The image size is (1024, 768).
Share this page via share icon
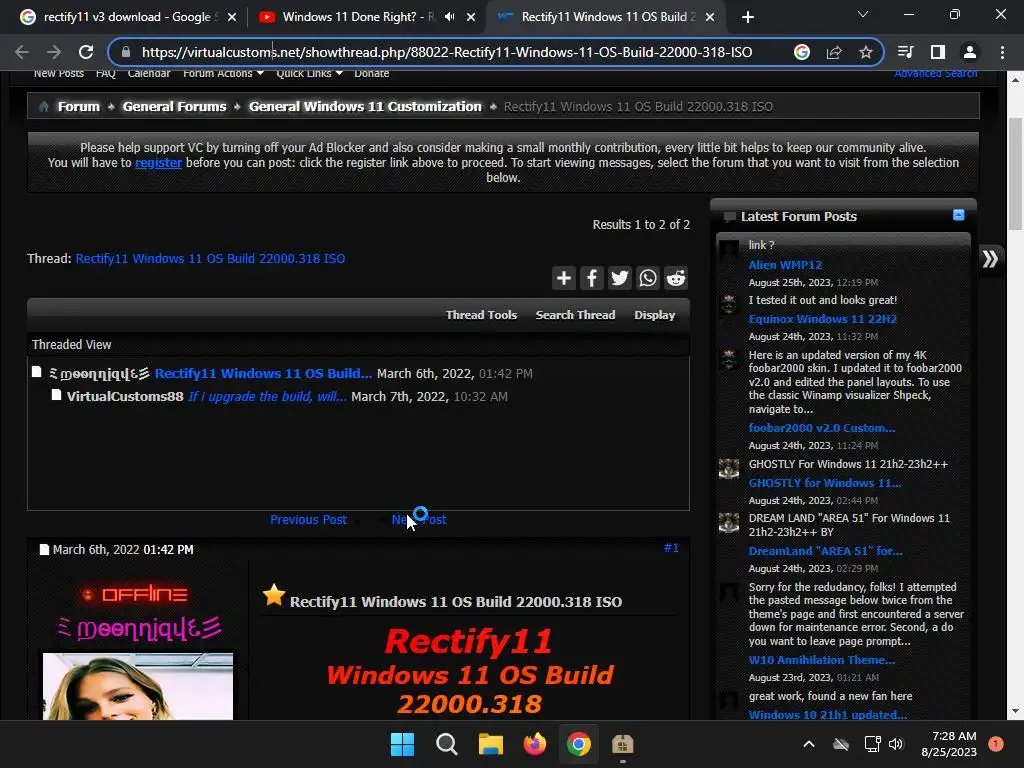(x=834, y=52)
